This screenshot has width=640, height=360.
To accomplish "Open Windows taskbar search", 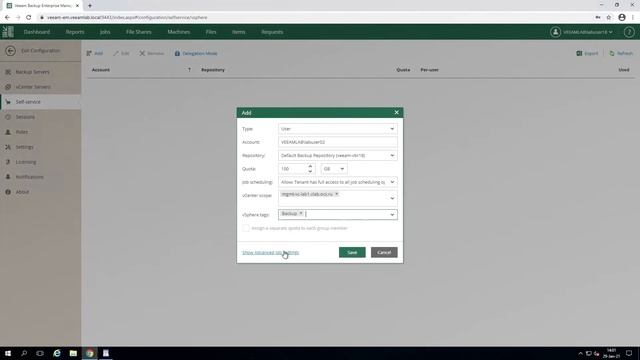I will (24, 353).
